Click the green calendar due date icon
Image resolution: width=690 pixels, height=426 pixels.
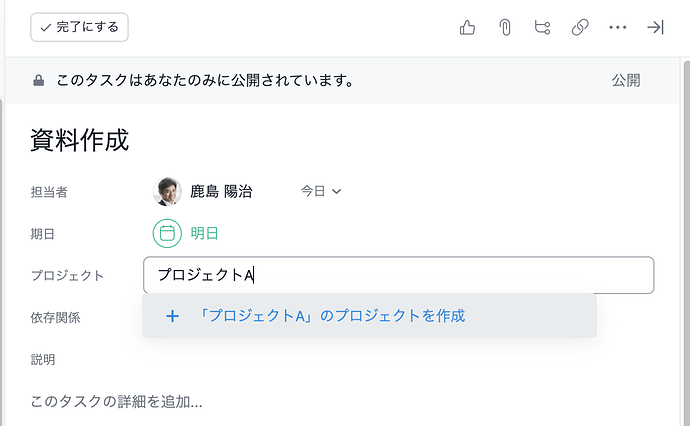tap(167, 234)
